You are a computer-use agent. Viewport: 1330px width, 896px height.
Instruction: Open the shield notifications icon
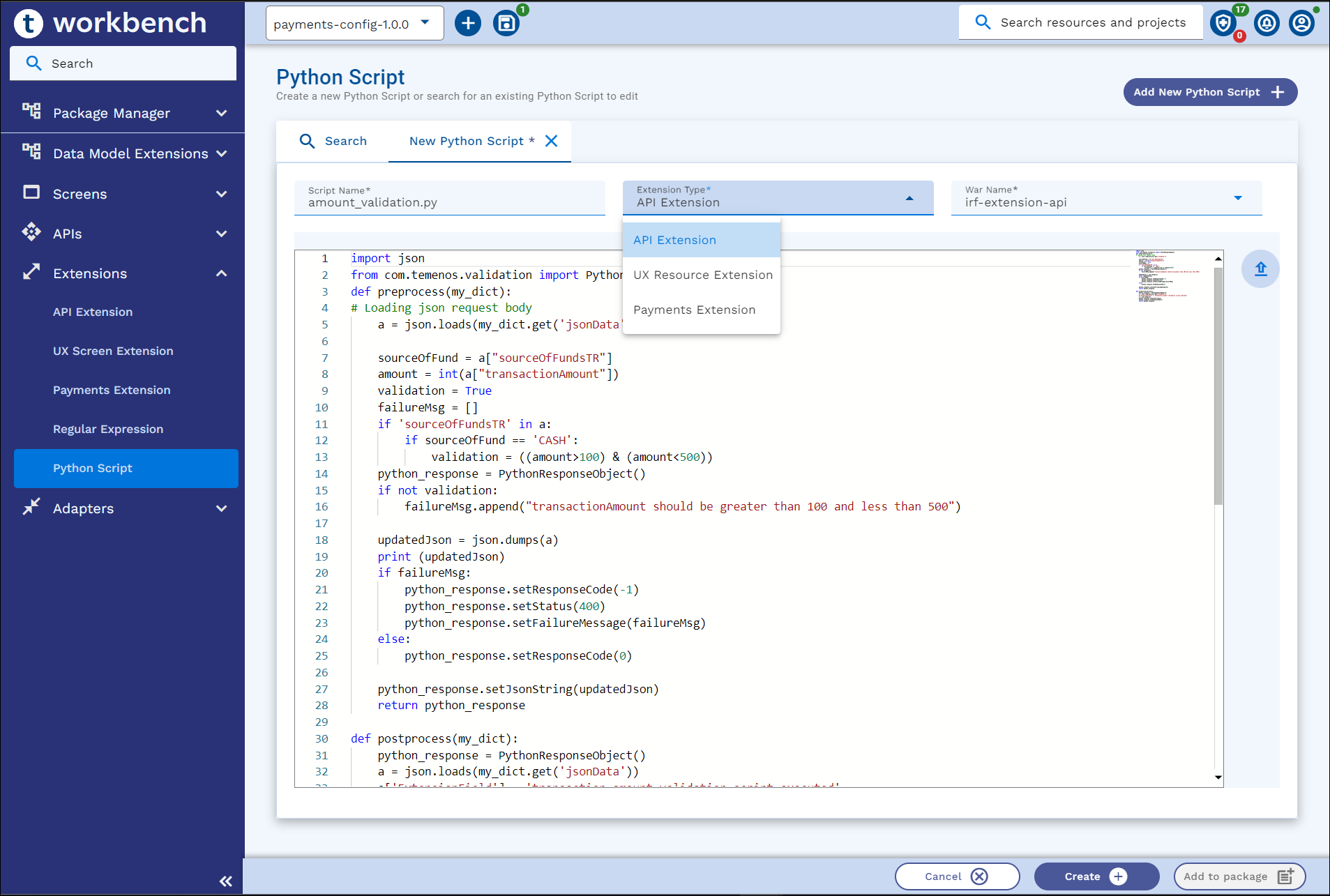1223,24
